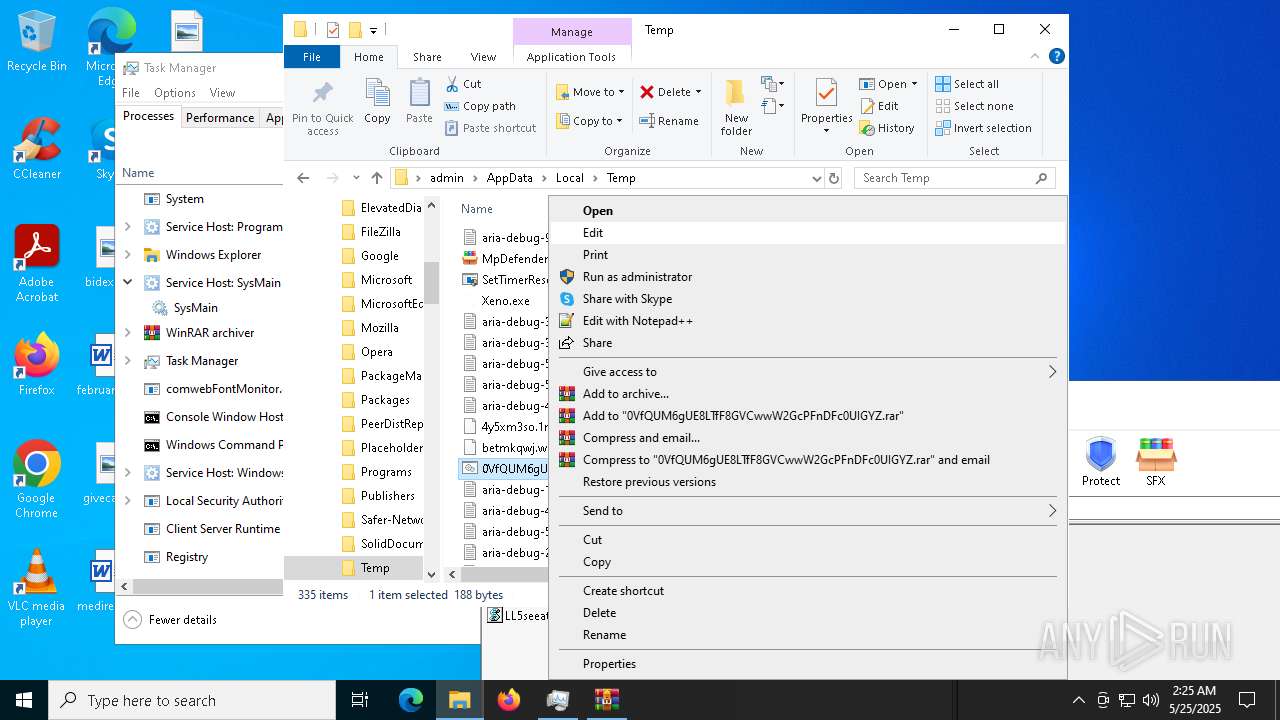Select the Mozilla folder in tree
Image resolution: width=1280 pixels, height=720 pixels.
tap(380, 328)
